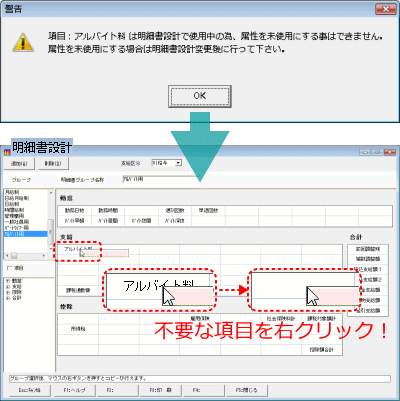This screenshot has width=400, height=401.
Task: Click OK in the warning dialog
Action: click(200, 96)
